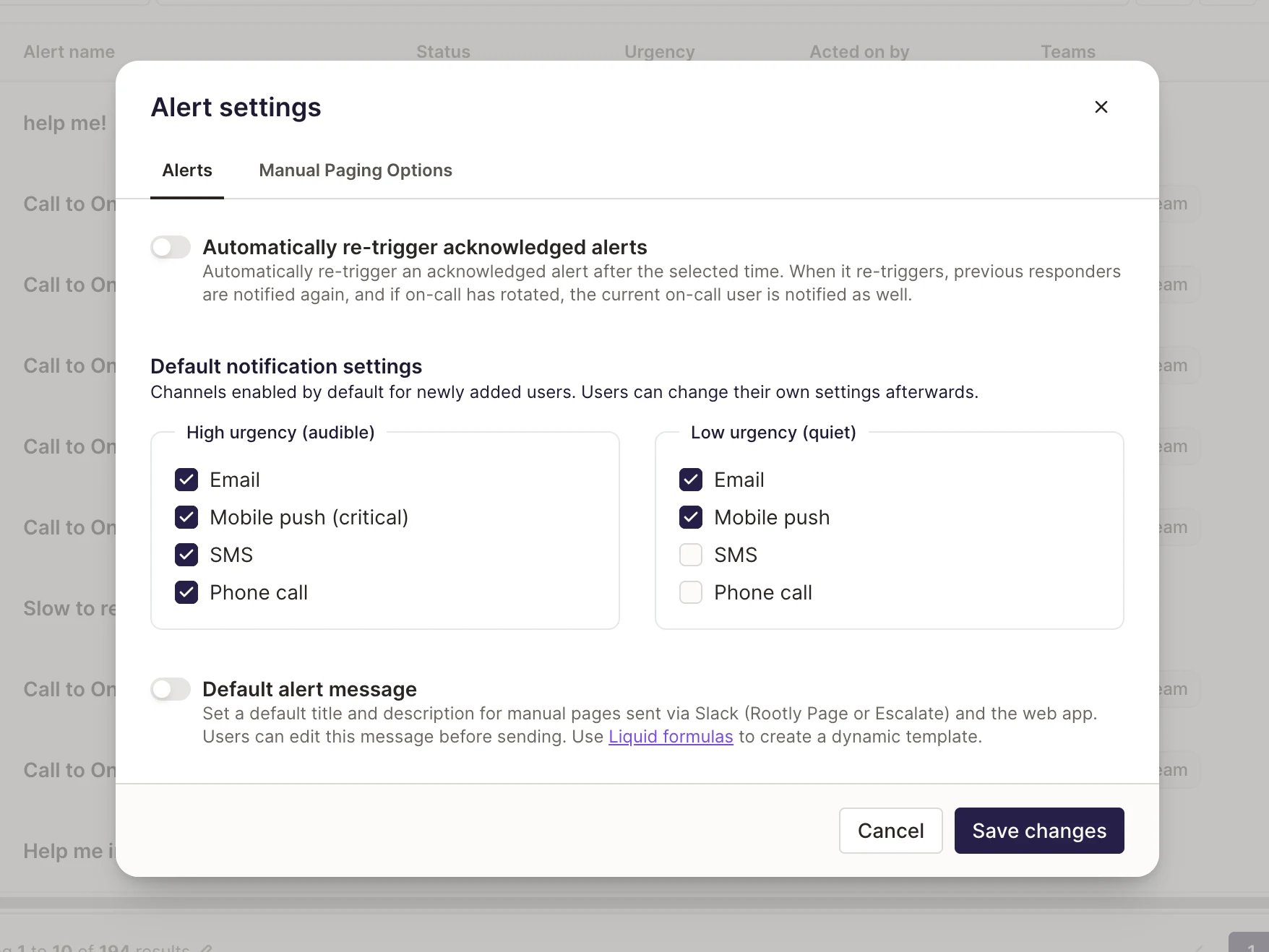Uncheck Email under High urgency
1269x952 pixels.
click(x=186, y=480)
